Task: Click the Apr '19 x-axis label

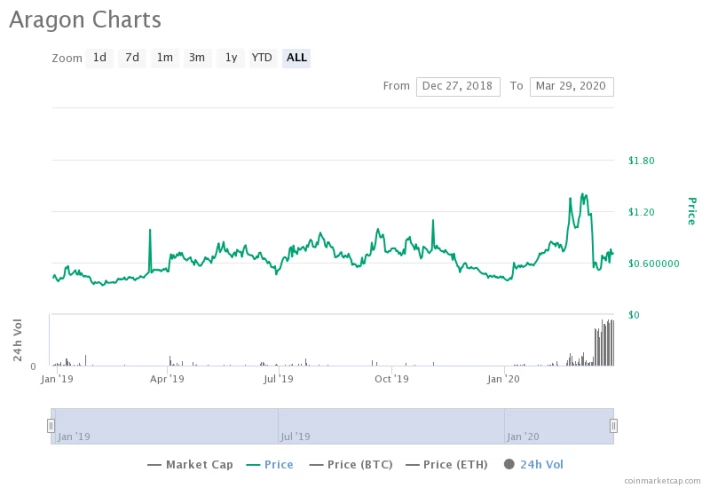Action: tap(167, 379)
